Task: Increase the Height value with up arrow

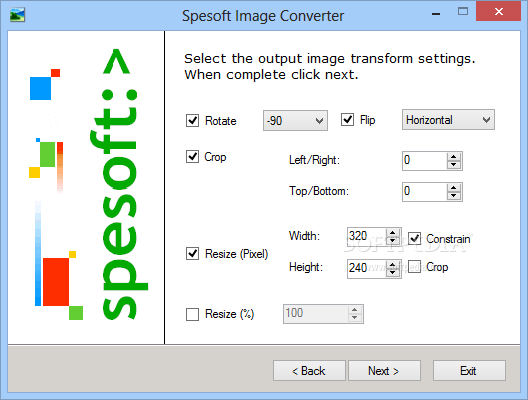Action: pyautogui.click(x=393, y=265)
